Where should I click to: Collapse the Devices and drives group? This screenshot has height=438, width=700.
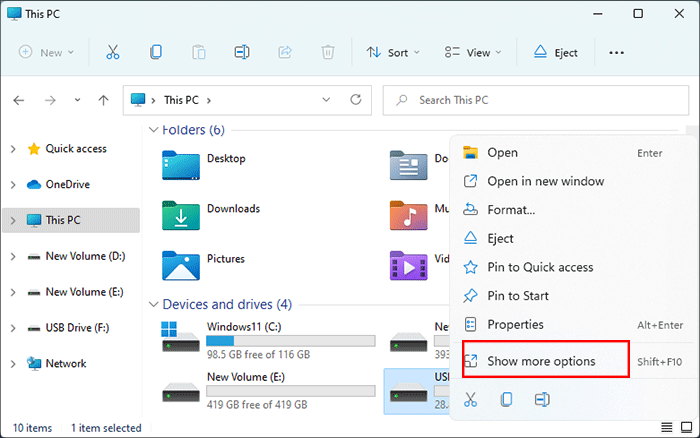pyautogui.click(x=153, y=304)
